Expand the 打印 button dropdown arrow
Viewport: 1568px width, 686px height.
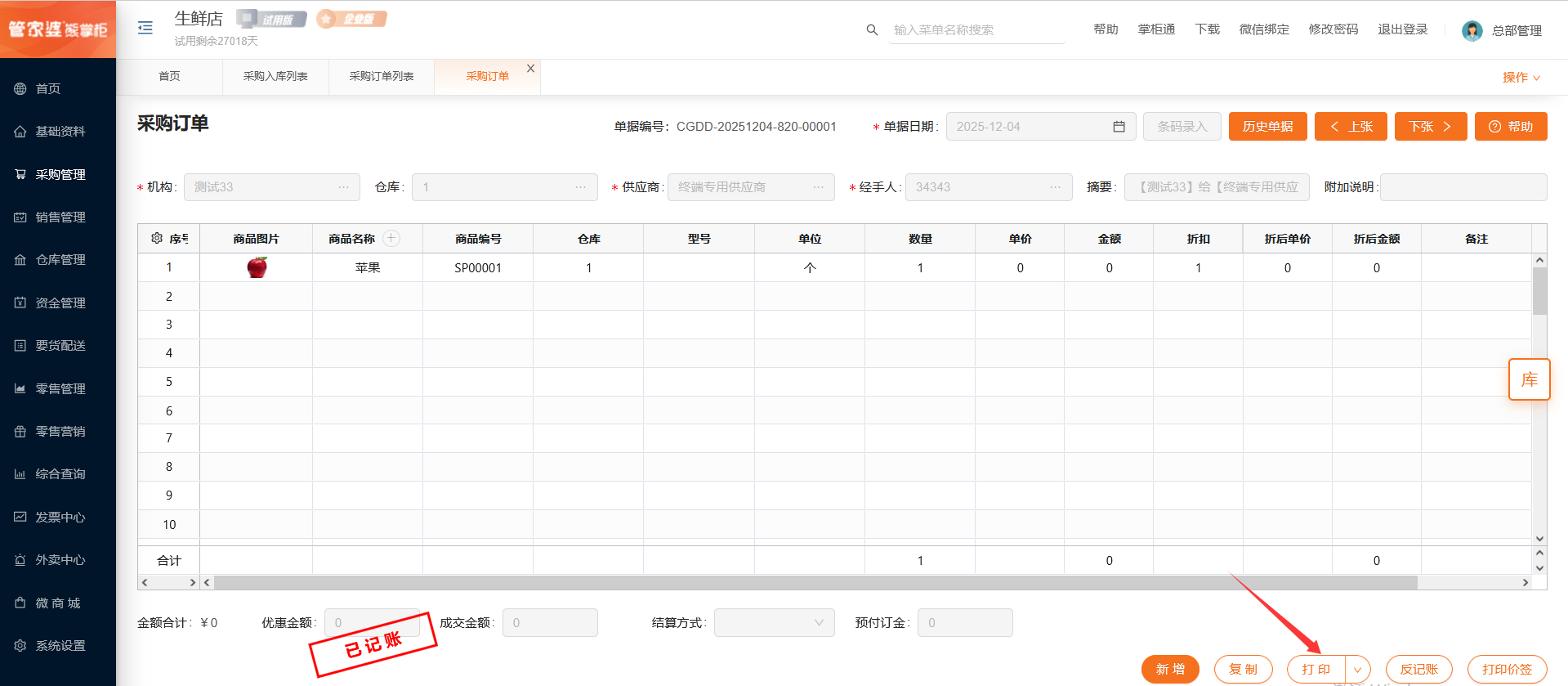point(1357,670)
